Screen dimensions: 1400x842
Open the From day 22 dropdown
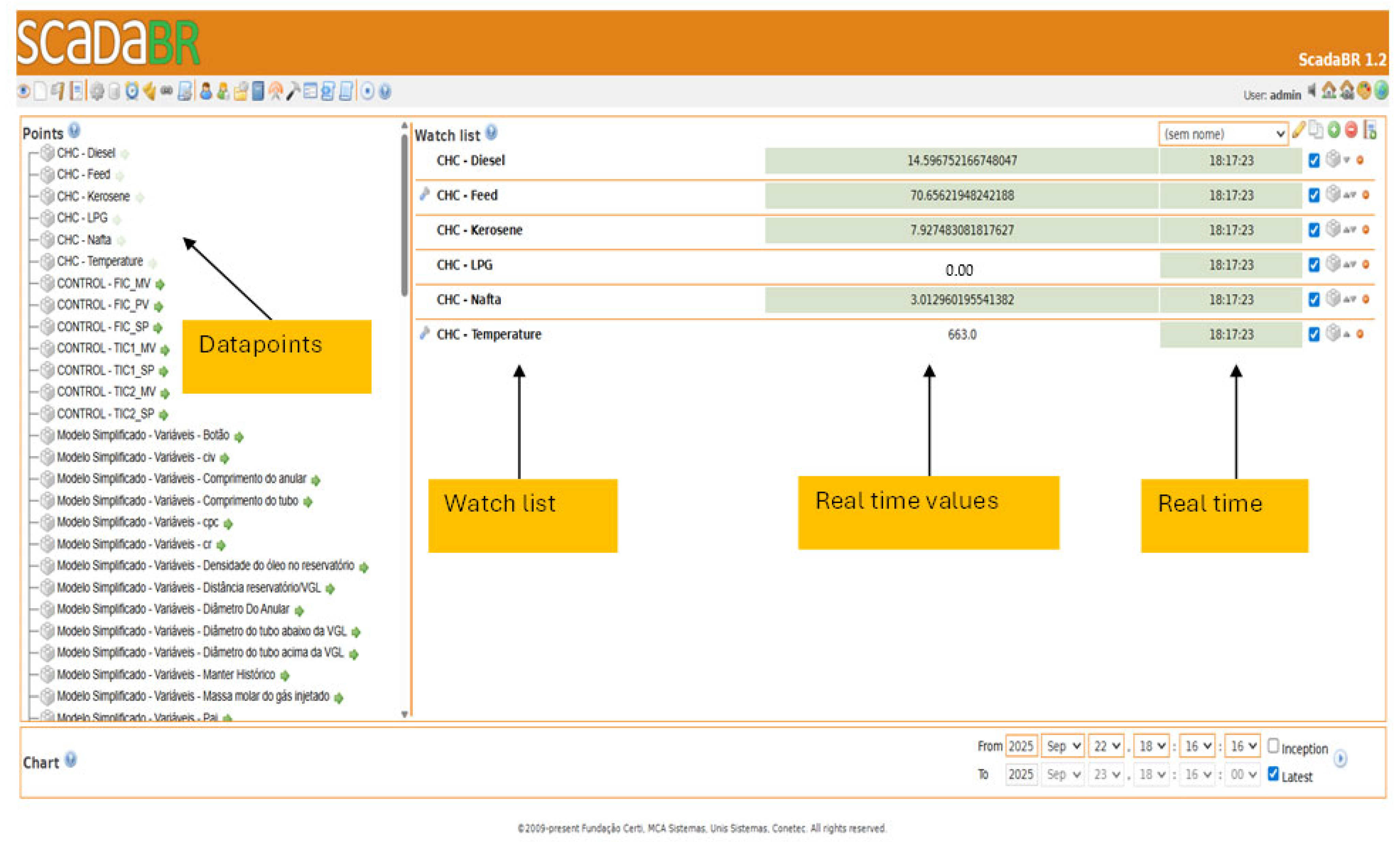[1107, 746]
